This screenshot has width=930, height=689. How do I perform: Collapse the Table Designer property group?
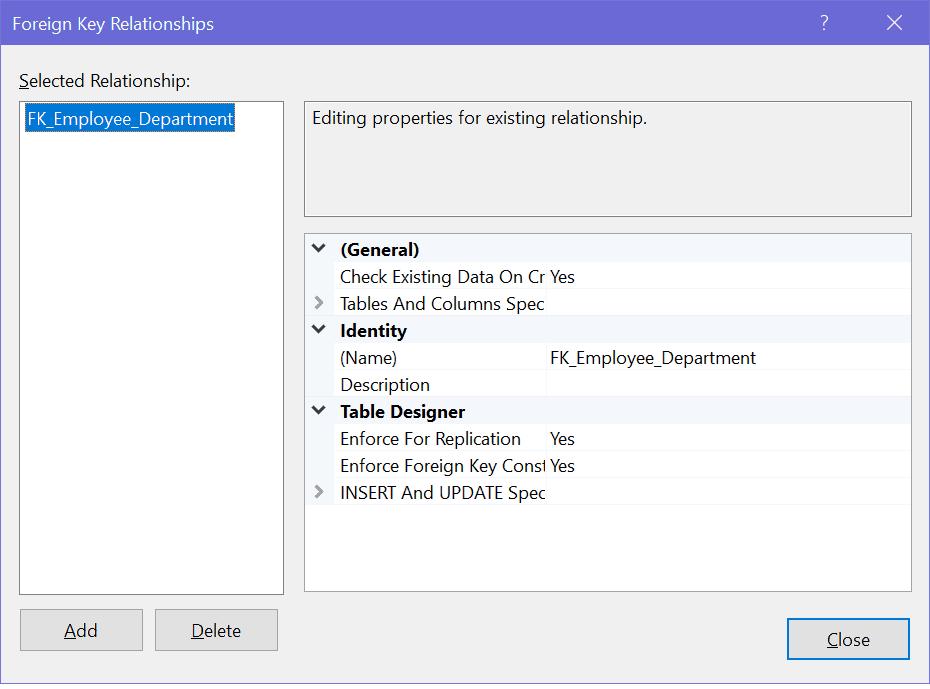pyautogui.click(x=317, y=411)
